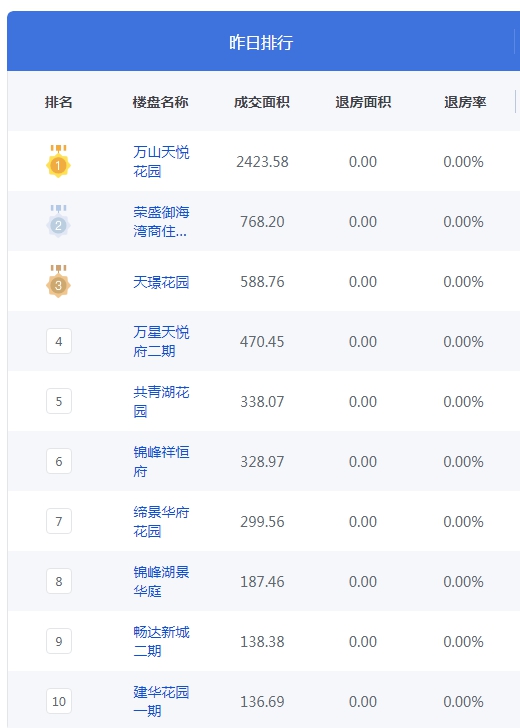
Task: Open the 缔景华府花园 property link
Action: 161,521
